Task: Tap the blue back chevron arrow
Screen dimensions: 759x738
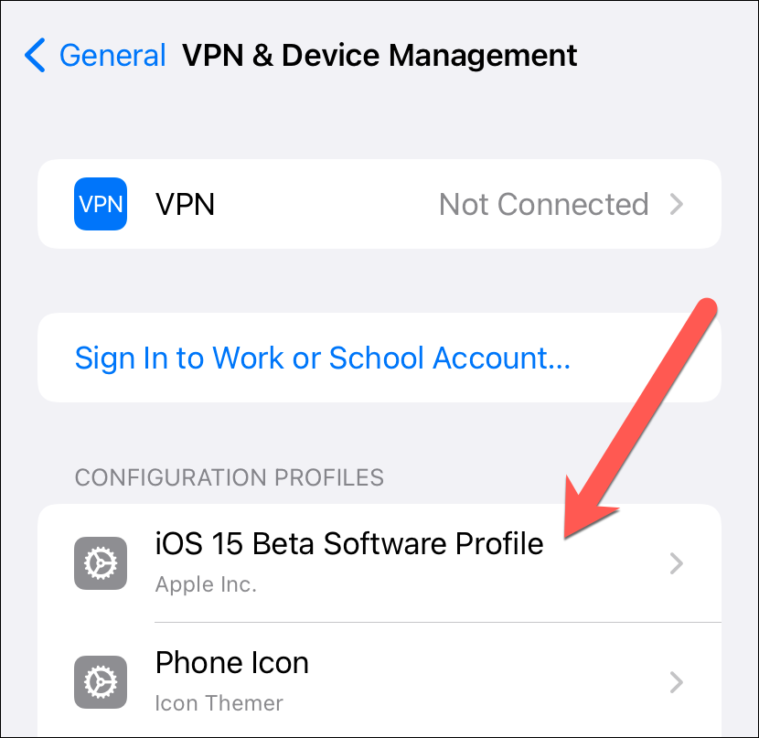Action: (x=35, y=55)
